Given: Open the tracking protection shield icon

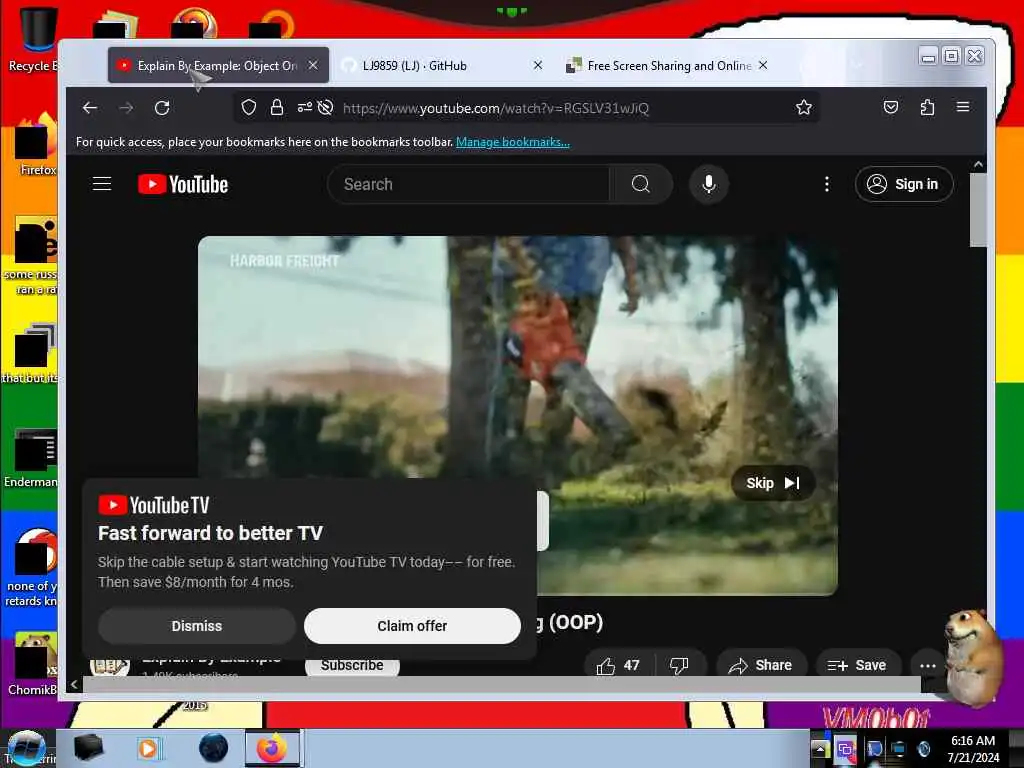Looking at the screenshot, I should click(249, 107).
